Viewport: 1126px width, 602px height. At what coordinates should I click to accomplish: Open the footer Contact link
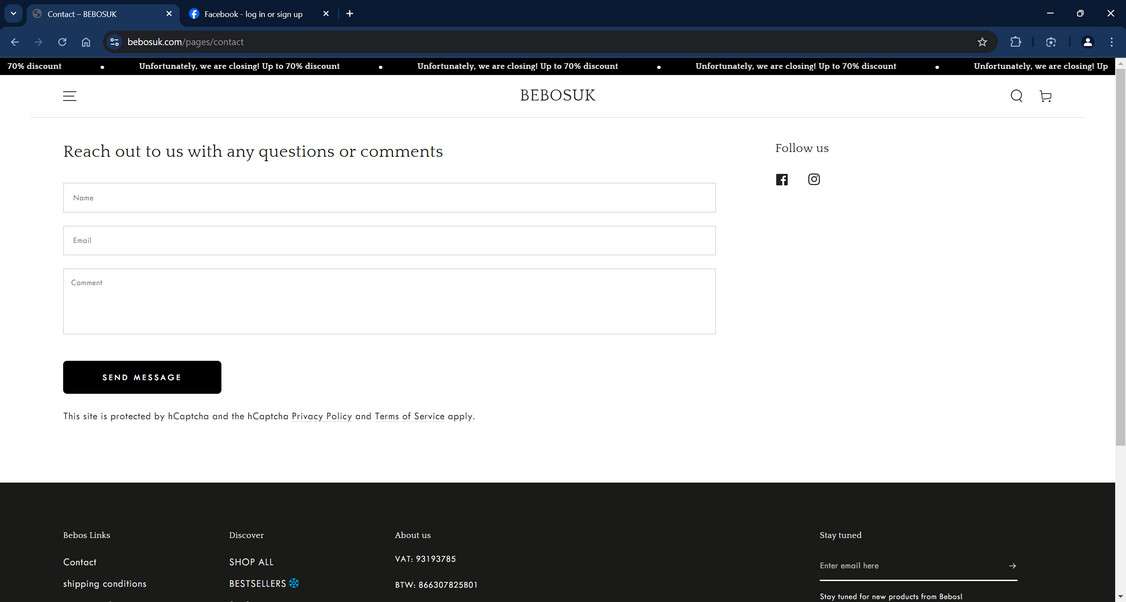click(80, 562)
